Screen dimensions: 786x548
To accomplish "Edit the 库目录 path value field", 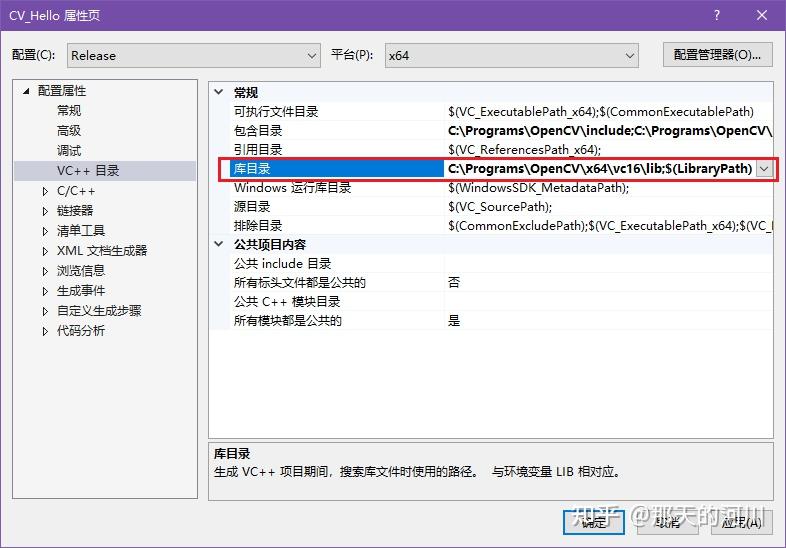I will coord(600,168).
